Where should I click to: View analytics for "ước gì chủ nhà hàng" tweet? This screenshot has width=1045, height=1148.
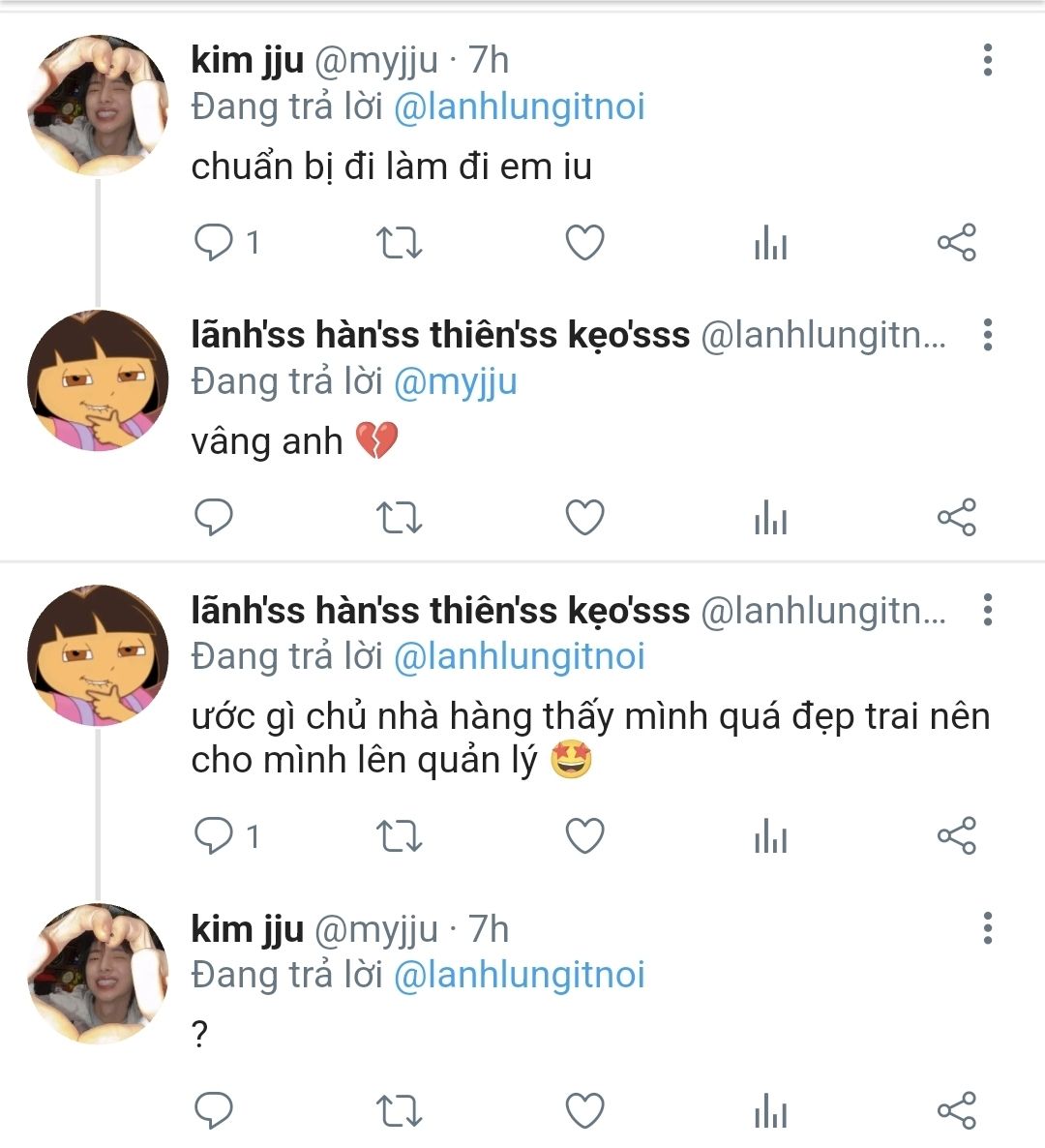click(770, 836)
